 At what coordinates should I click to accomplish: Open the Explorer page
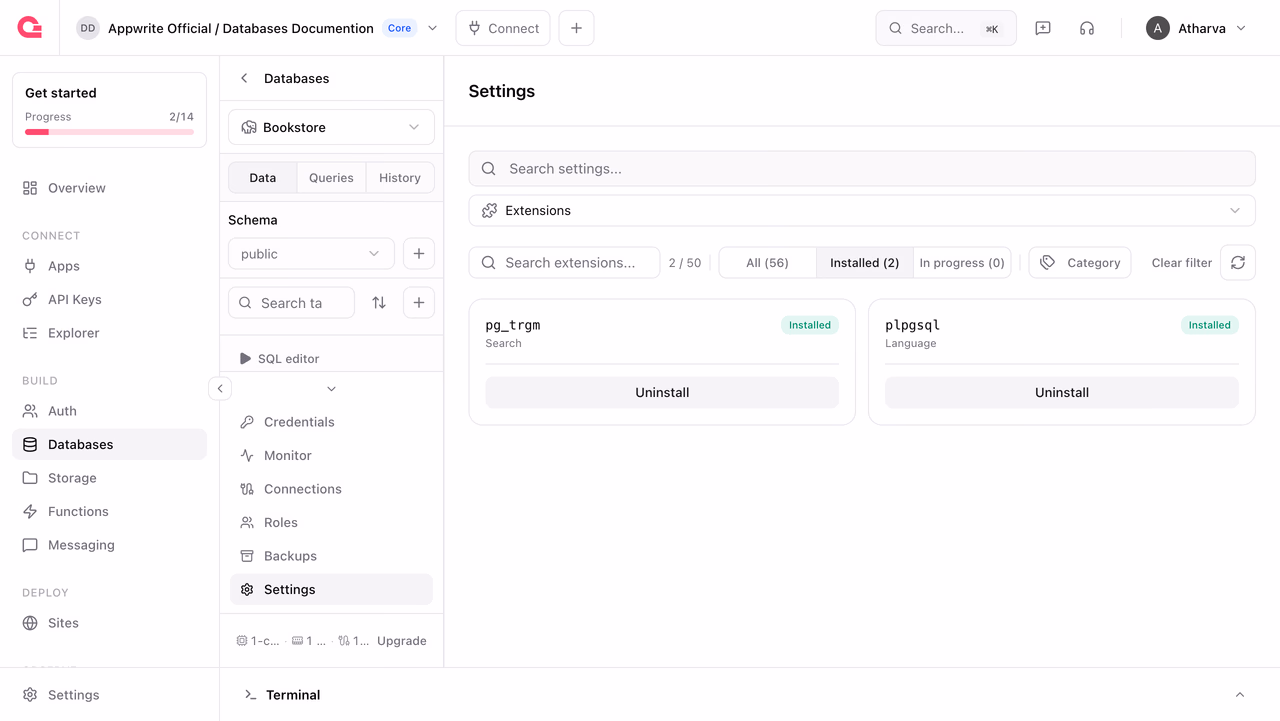(109, 333)
